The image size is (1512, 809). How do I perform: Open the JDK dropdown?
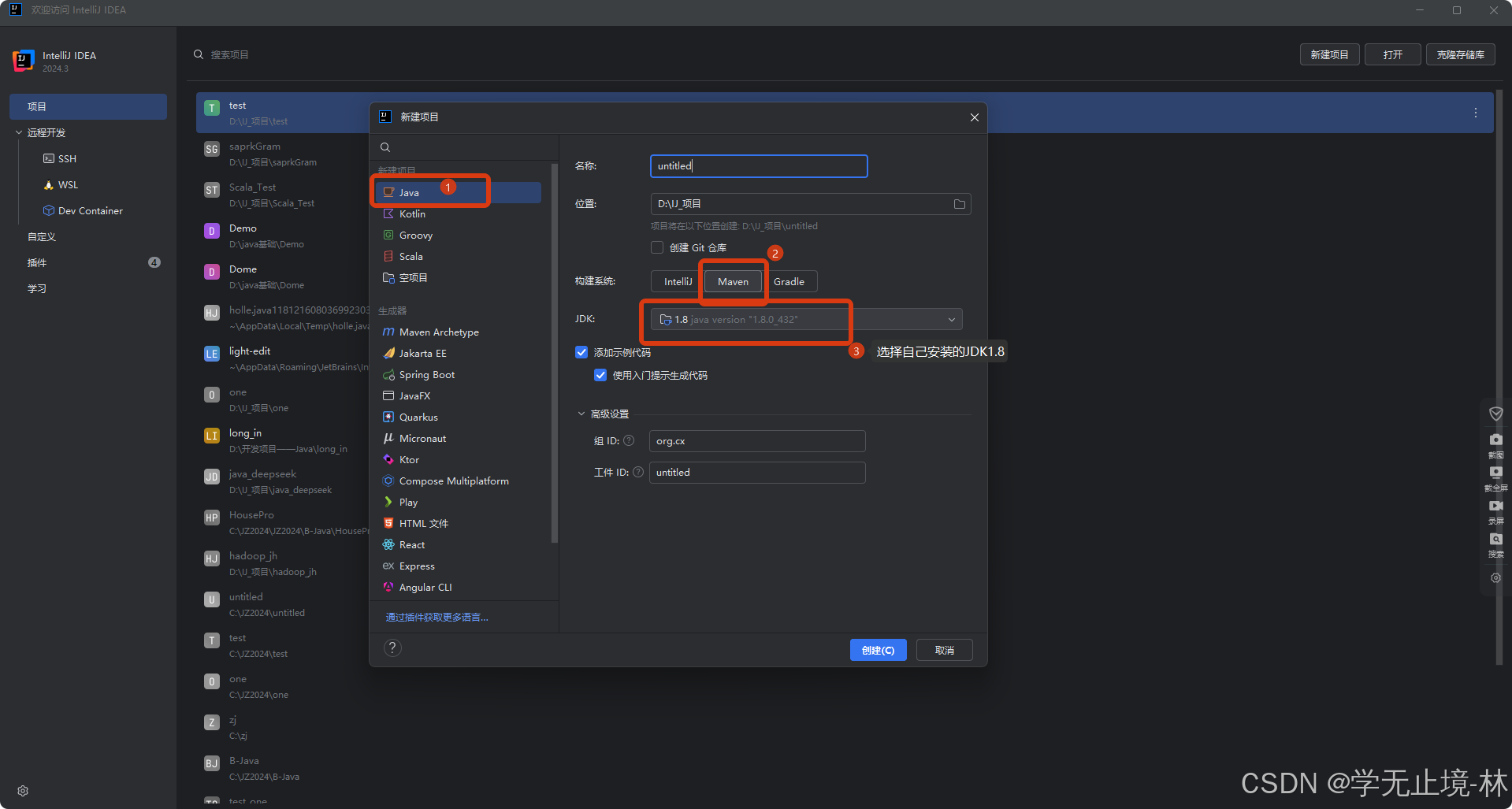point(807,319)
